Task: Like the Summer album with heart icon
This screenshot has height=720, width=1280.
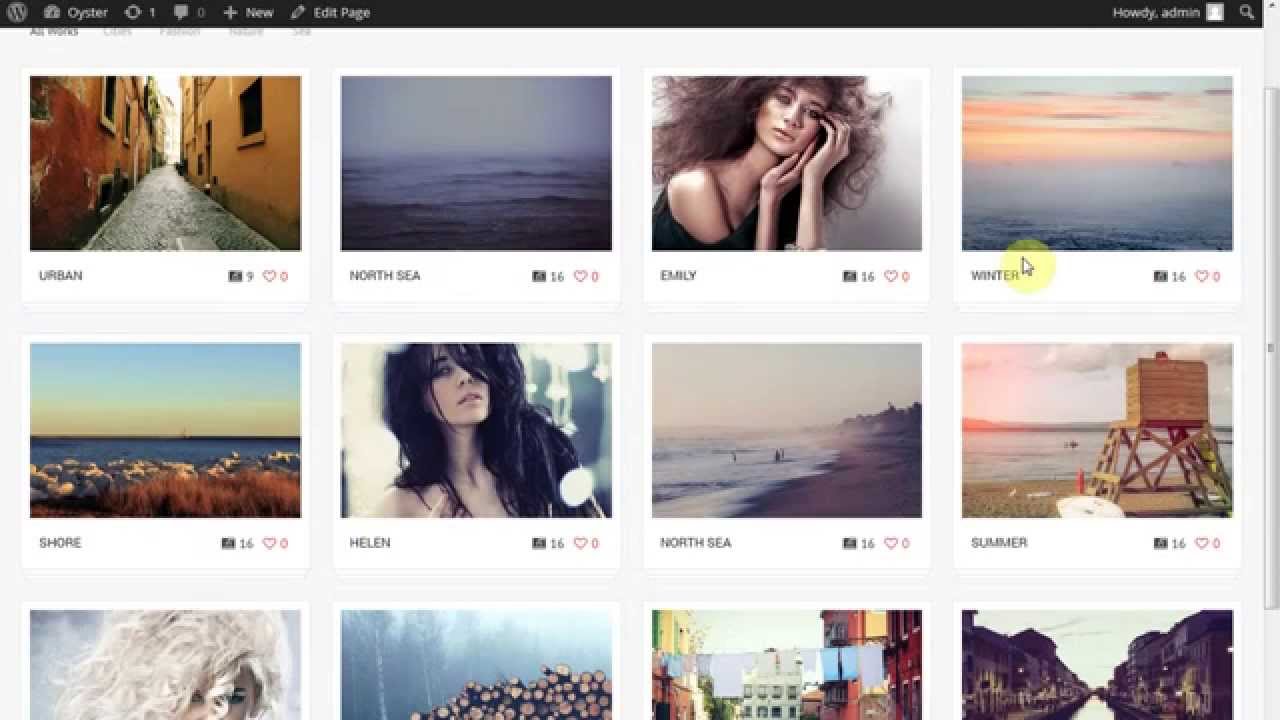Action: 1202,543
